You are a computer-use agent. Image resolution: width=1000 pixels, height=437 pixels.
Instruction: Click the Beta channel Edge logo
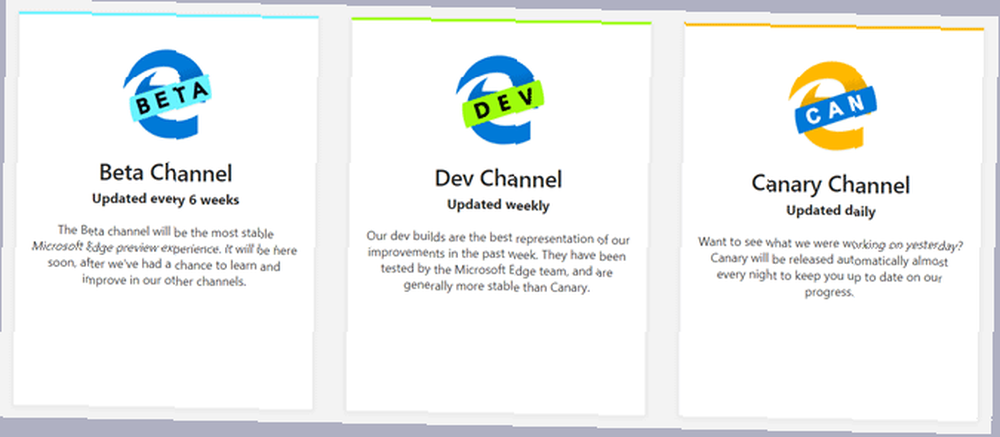pyautogui.click(x=165, y=94)
